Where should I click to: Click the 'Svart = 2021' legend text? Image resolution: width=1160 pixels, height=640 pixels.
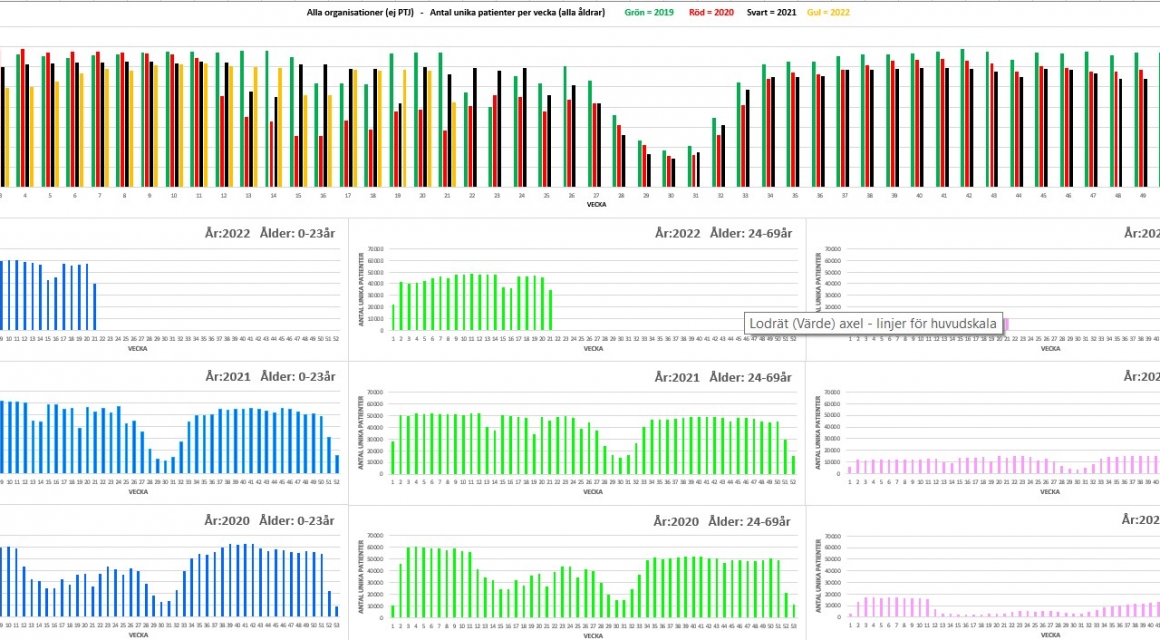(x=771, y=13)
